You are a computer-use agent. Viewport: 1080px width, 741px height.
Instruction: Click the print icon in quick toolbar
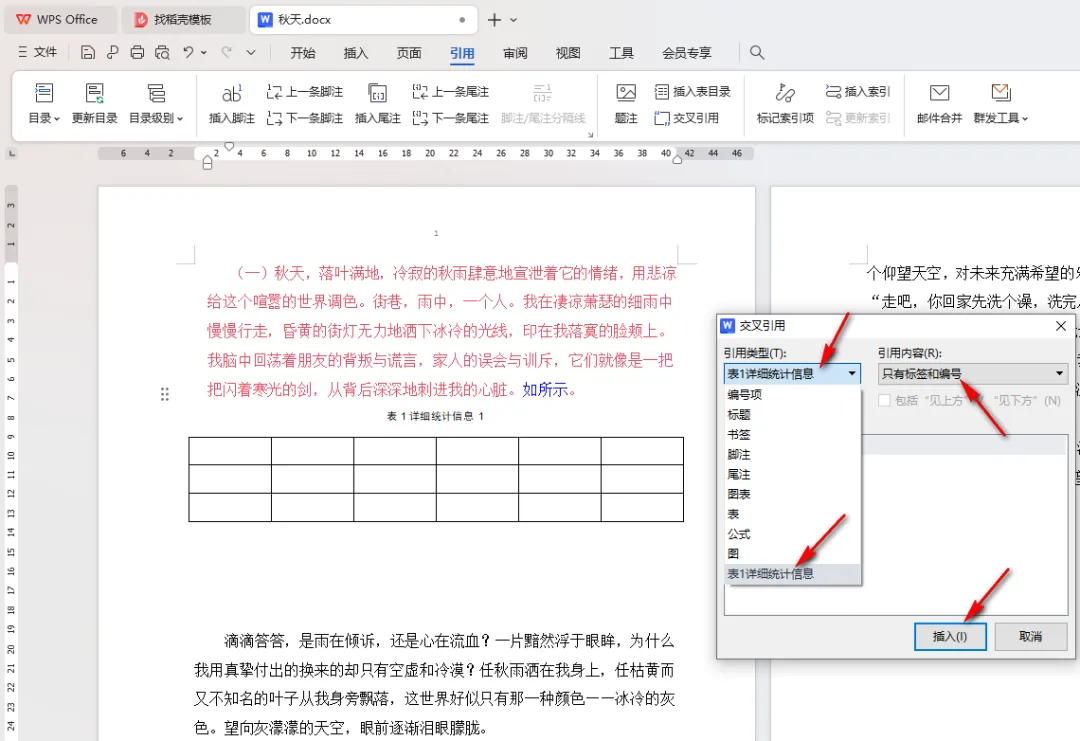(137, 52)
